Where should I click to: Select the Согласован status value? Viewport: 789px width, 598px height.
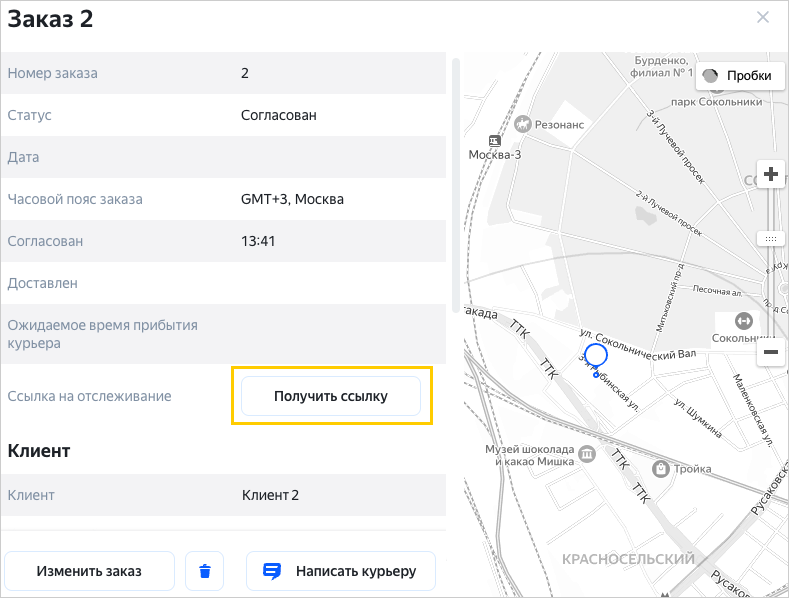point(279,115)
